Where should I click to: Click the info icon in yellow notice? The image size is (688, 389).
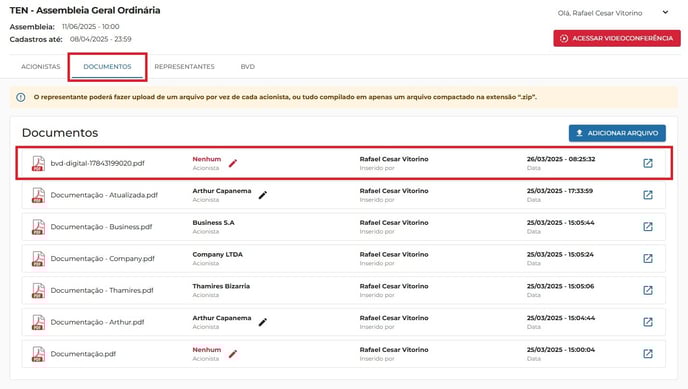point(21,97)
